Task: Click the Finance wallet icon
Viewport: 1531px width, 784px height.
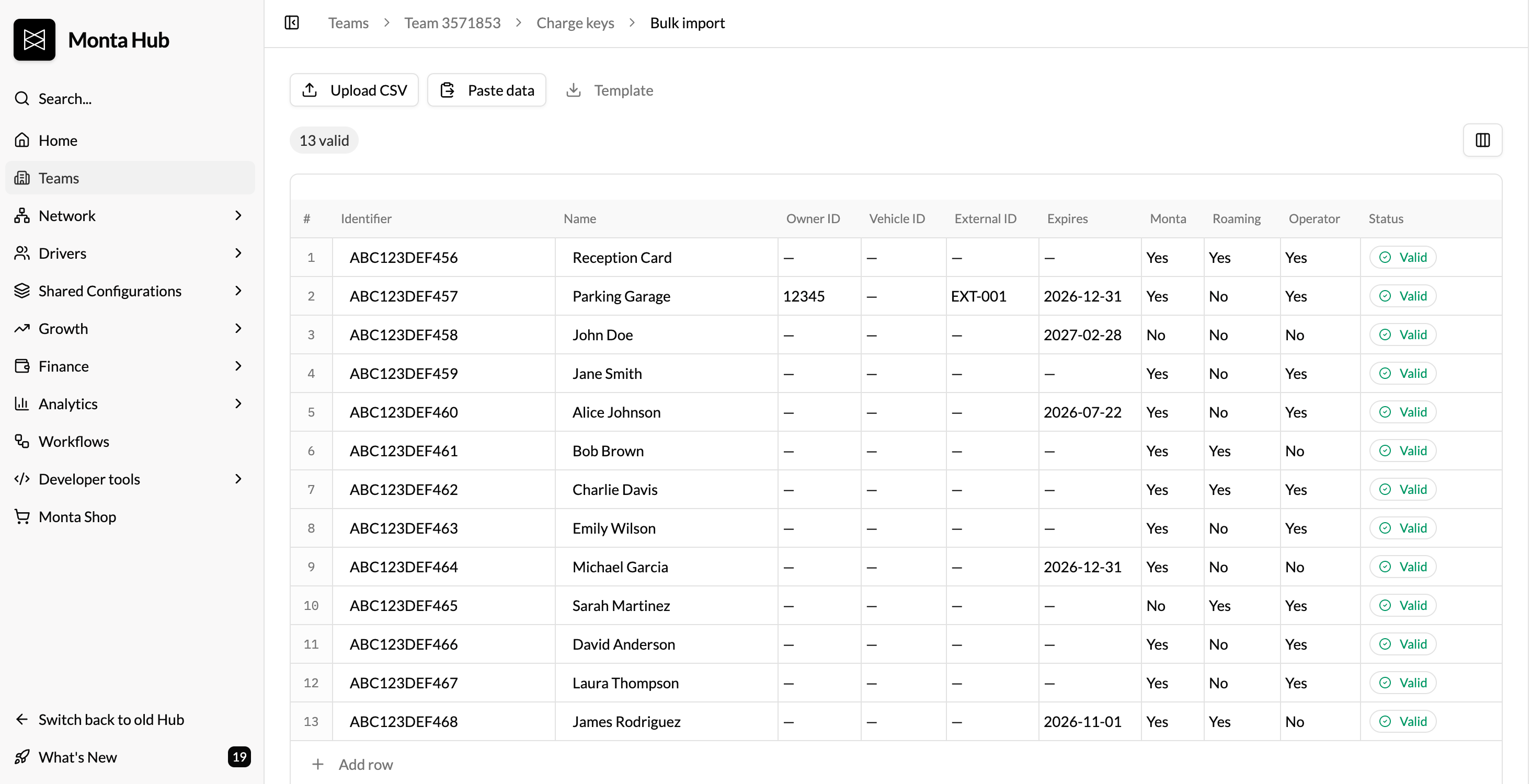Action: pos(22,366)
